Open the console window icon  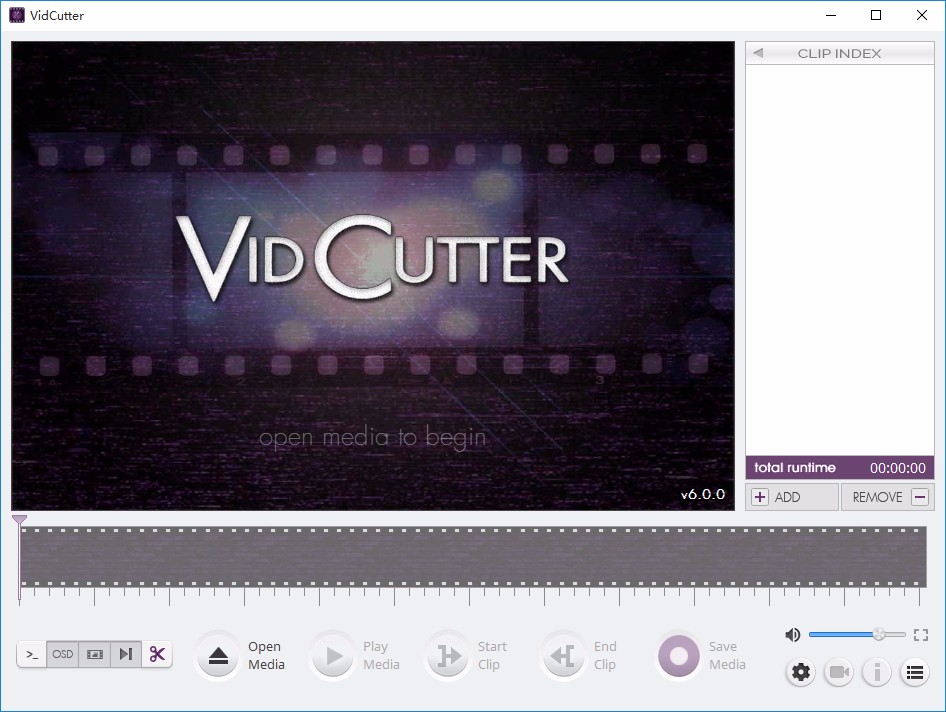[31, 654]
